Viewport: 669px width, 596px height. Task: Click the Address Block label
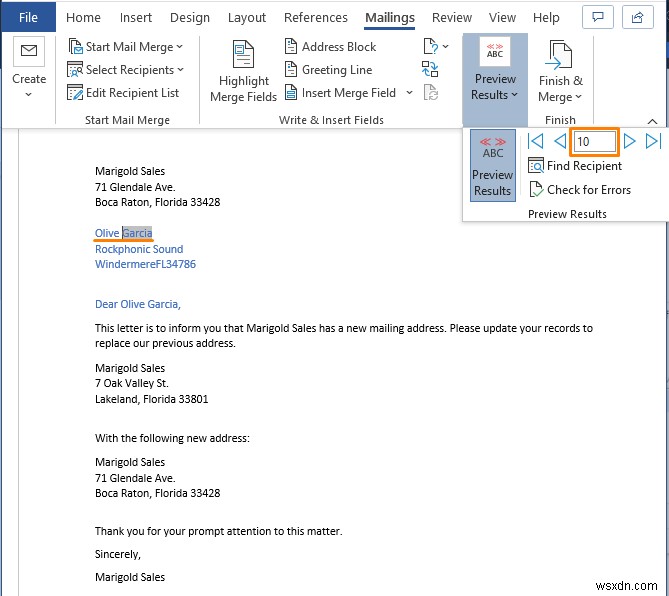tap(339, 46)
